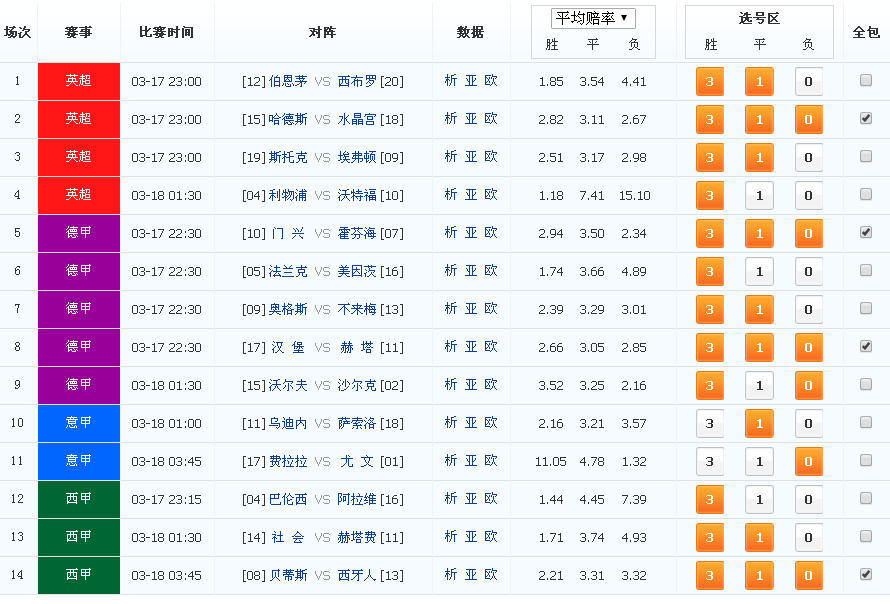Open home team 法兰克 link
This screenshot has width=890, height=604.
coord(288,271)
